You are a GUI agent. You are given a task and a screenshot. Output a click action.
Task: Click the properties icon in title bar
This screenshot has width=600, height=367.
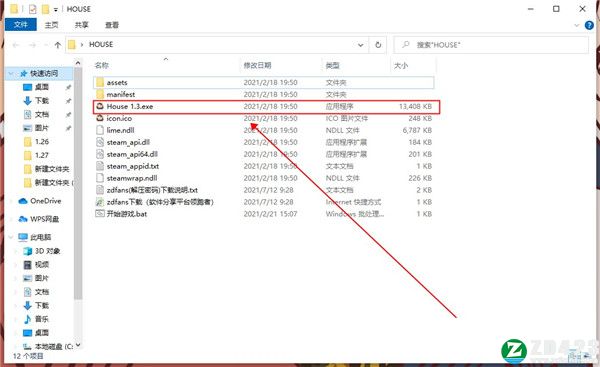[x=33, y=9]
